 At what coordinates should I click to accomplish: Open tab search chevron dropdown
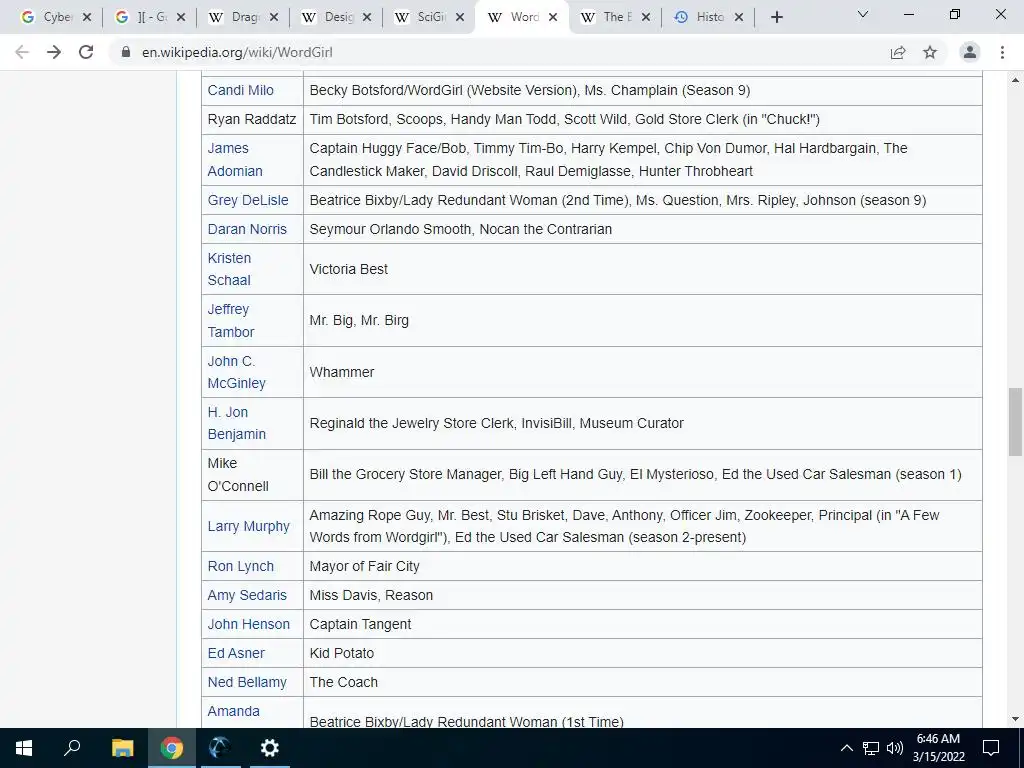click(x=863, y=14)
